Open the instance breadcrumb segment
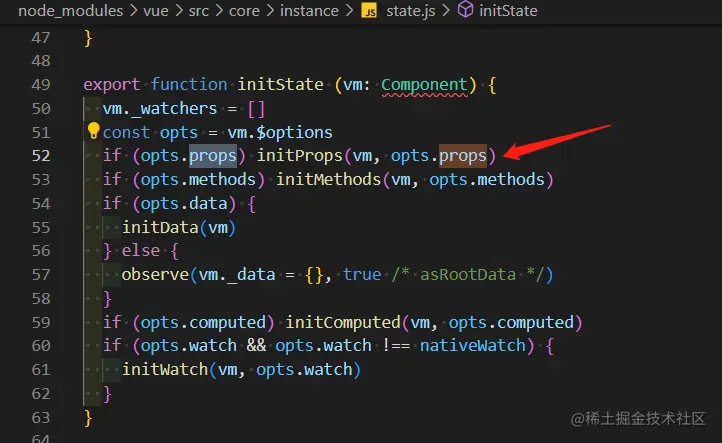The image size is (722, 443). pos(309,11)
